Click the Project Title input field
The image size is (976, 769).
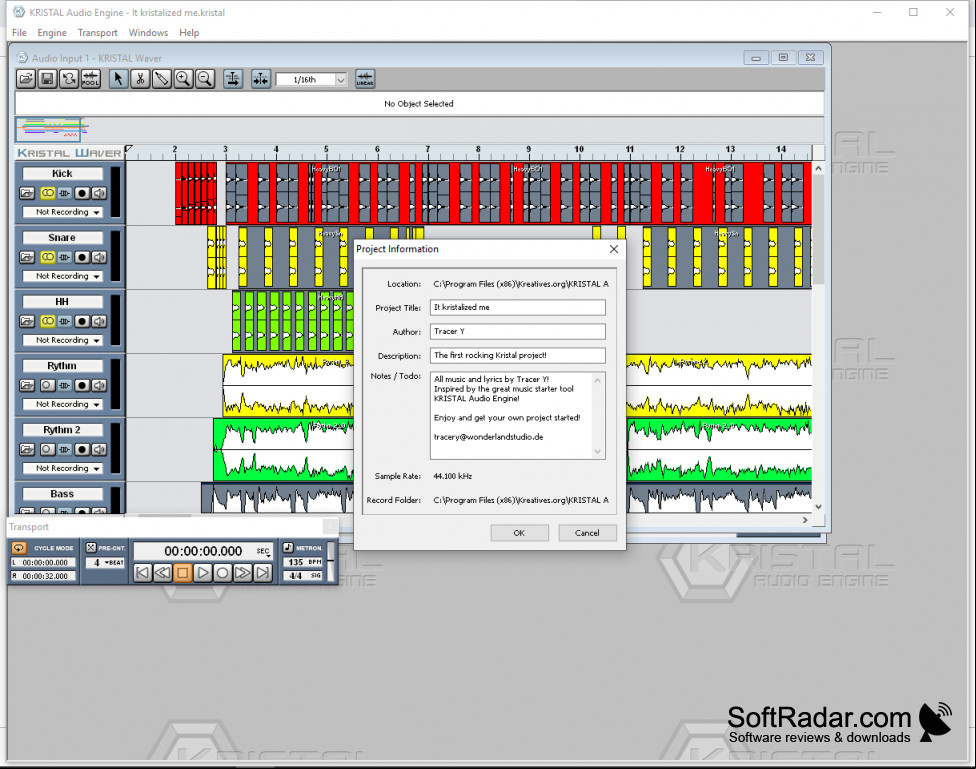pyautogui.click(x=517, y=308)
